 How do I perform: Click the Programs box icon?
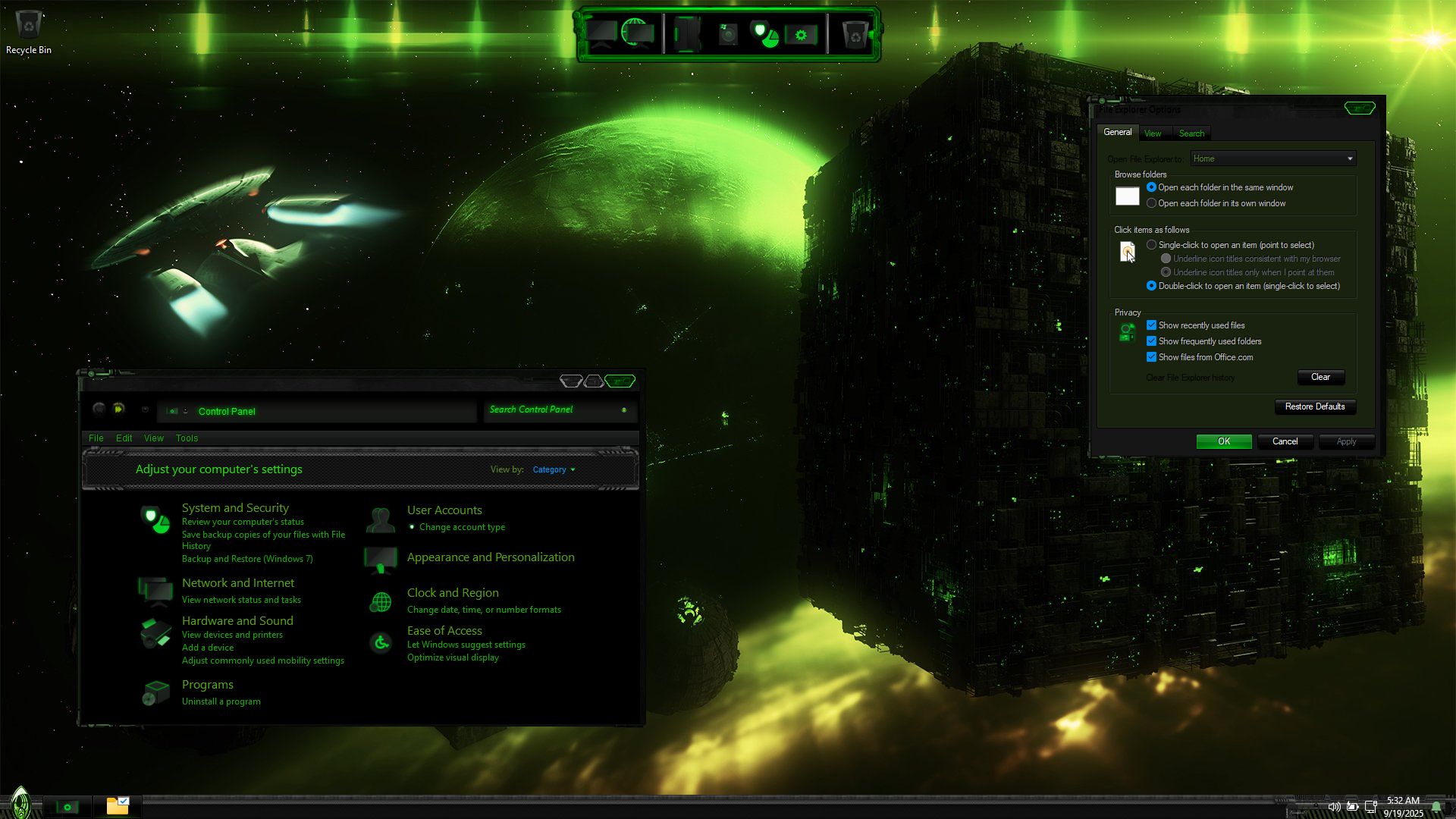155,692
